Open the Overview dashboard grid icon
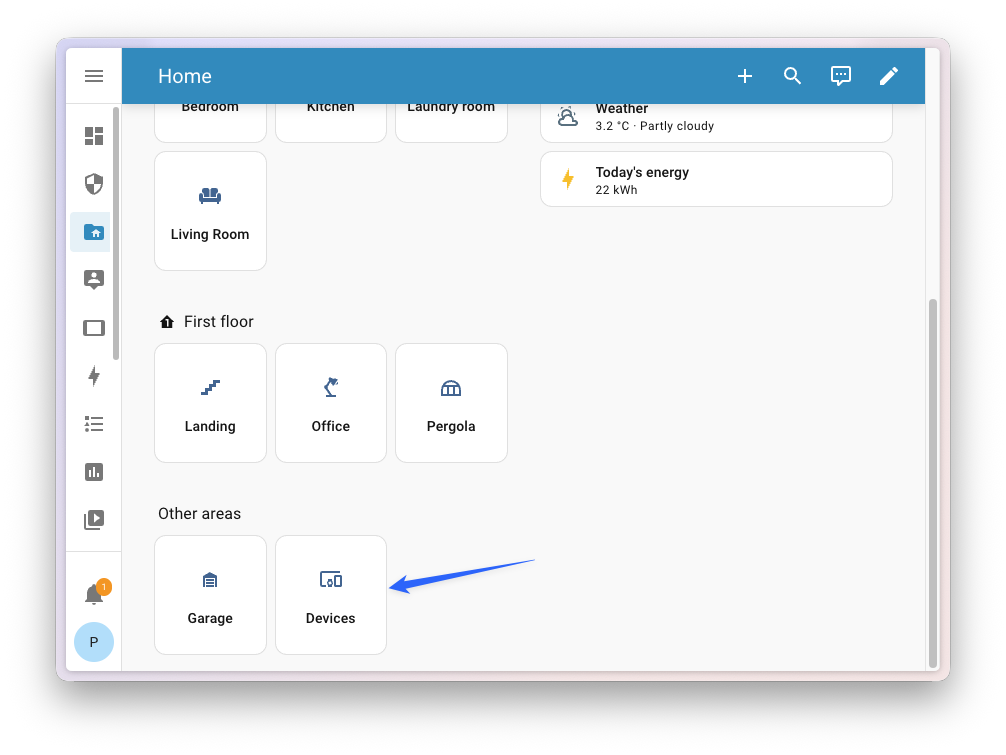The width and height of the screenshot is (1006, 755). pyautogui.click(x=93, y=136)
